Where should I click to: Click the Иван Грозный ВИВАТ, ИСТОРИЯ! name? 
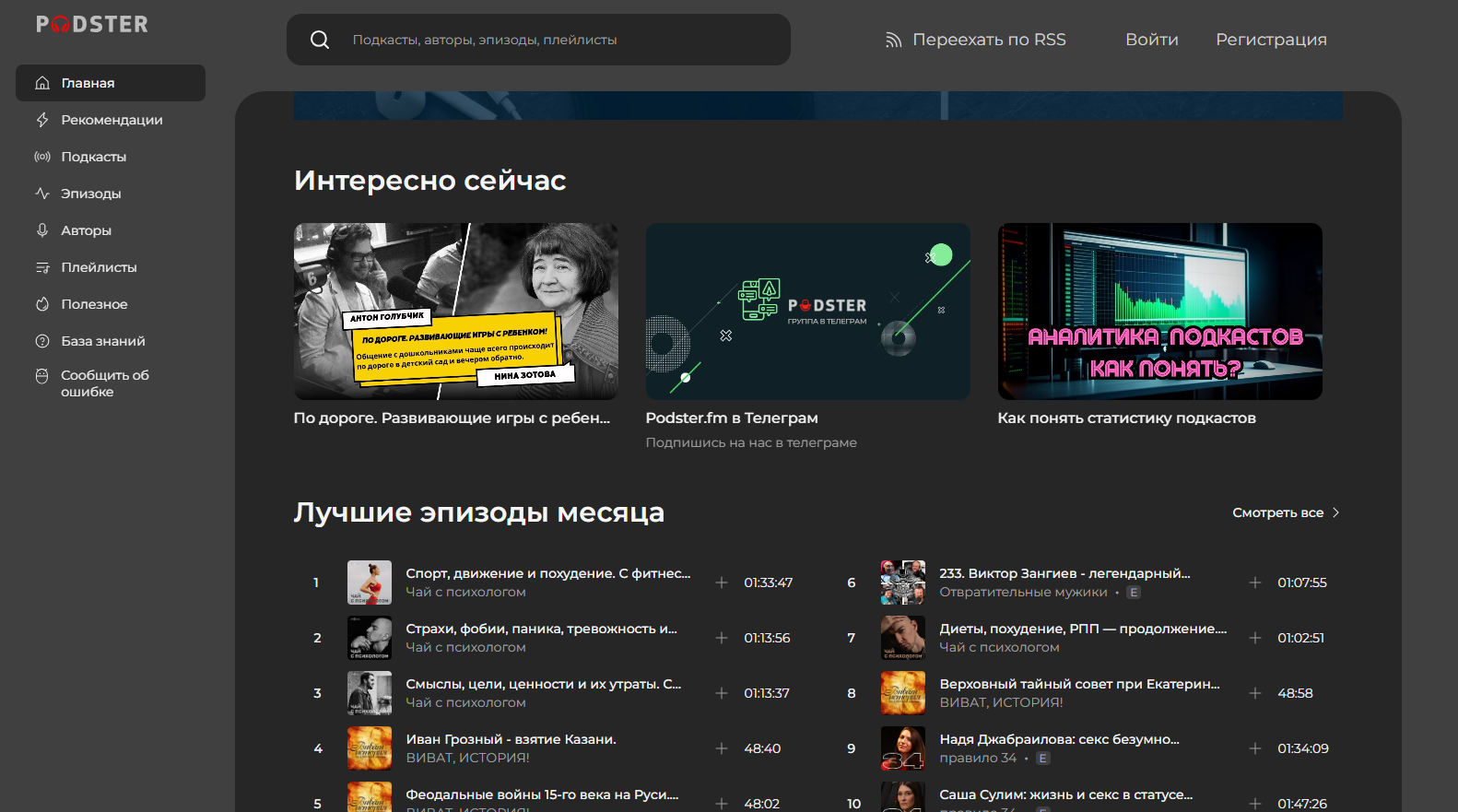pos(468,758)
